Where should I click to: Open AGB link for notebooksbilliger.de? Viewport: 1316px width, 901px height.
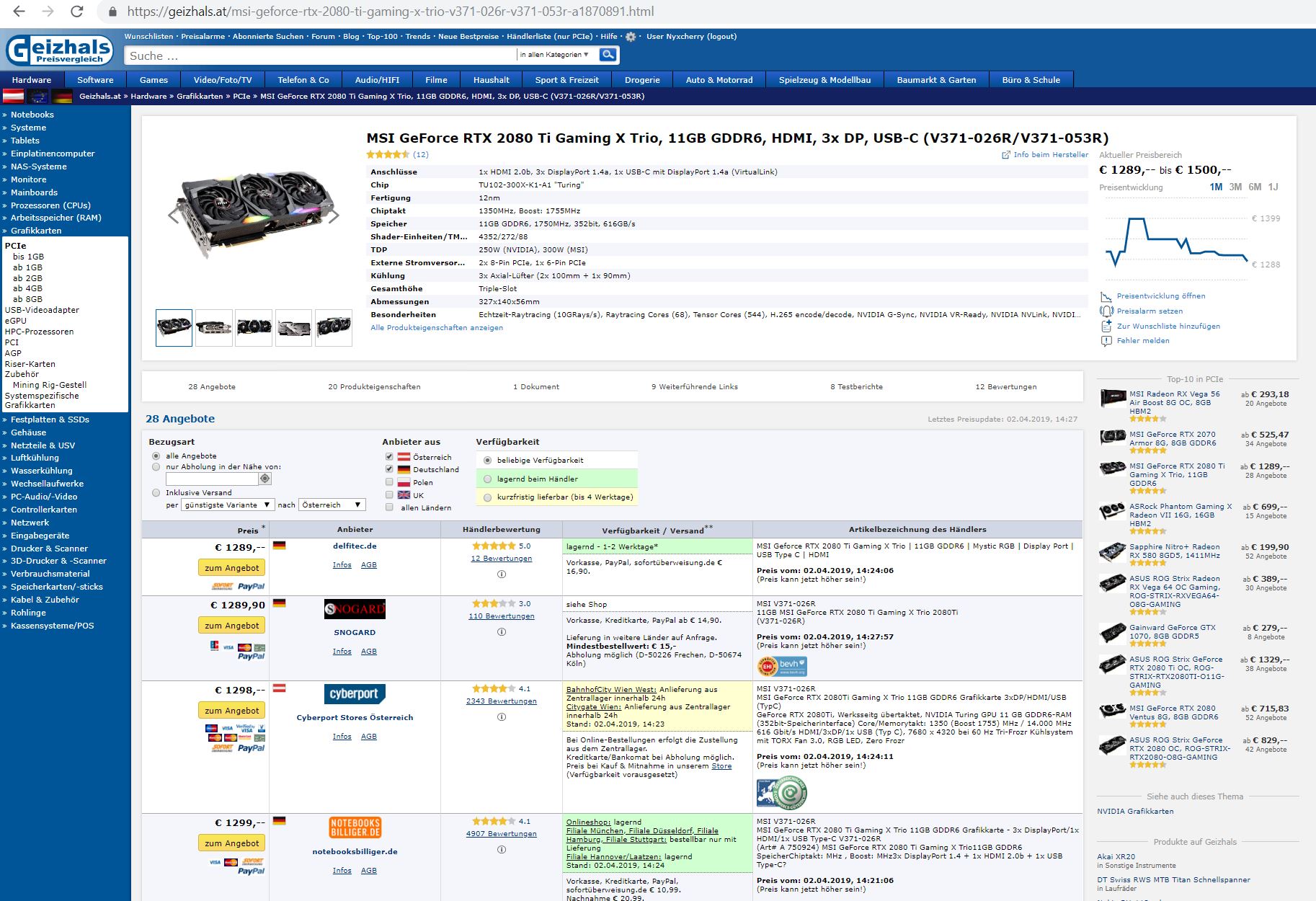point(368,871)
